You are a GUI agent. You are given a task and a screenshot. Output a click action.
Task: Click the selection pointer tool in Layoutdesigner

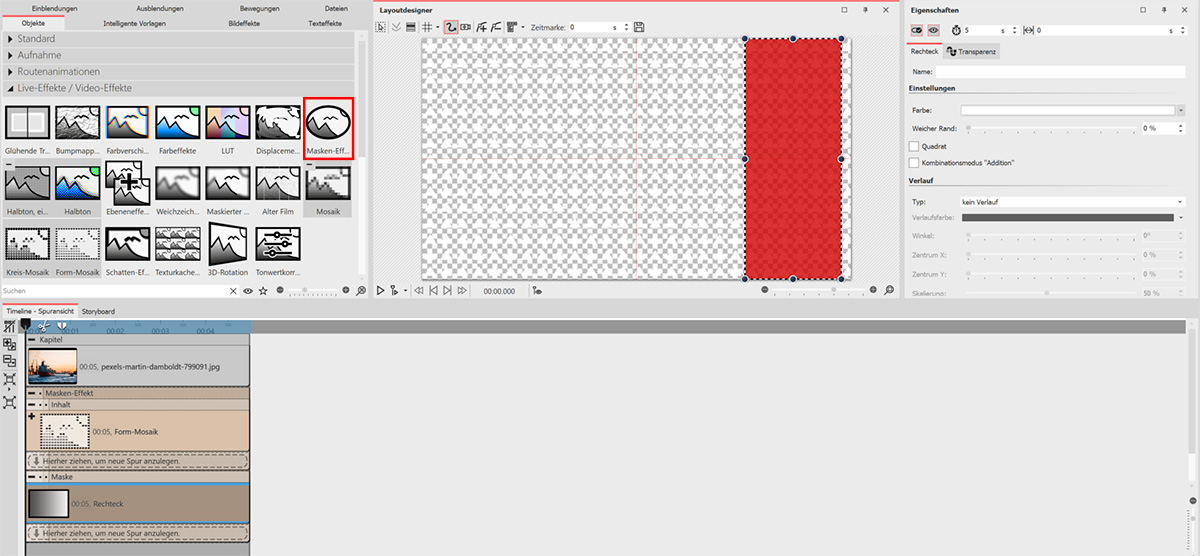pos(380,27)
